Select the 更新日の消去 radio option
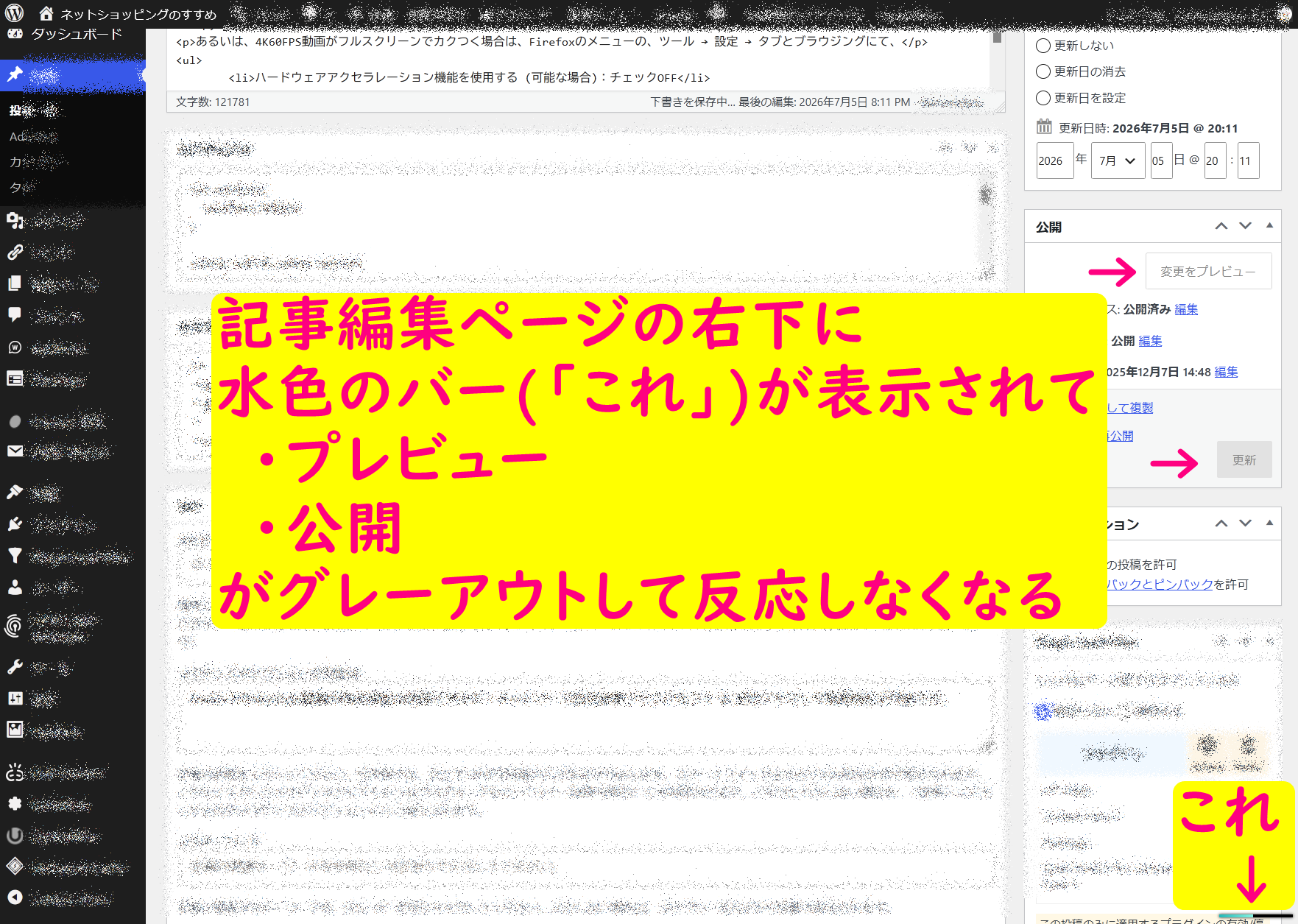Image resolution: width=1298 pixels, height=924 pixels. 1043,71
